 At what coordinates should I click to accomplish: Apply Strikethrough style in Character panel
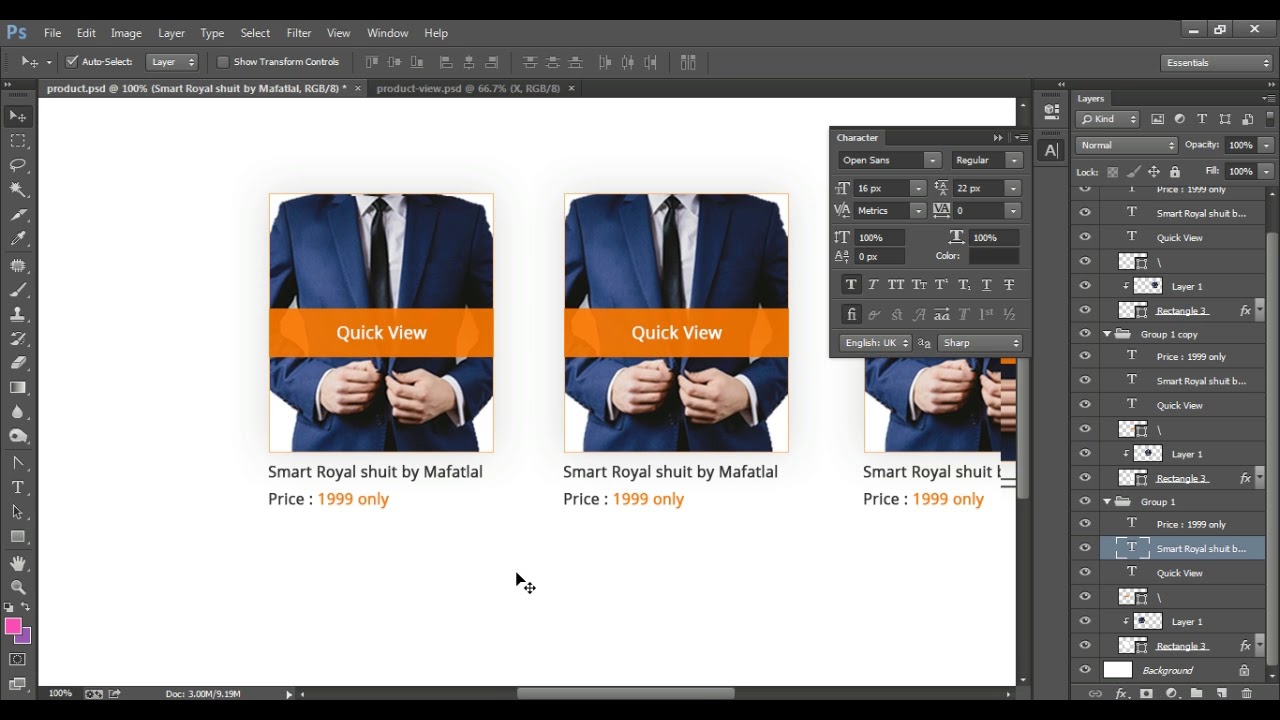coord(1010,285)
